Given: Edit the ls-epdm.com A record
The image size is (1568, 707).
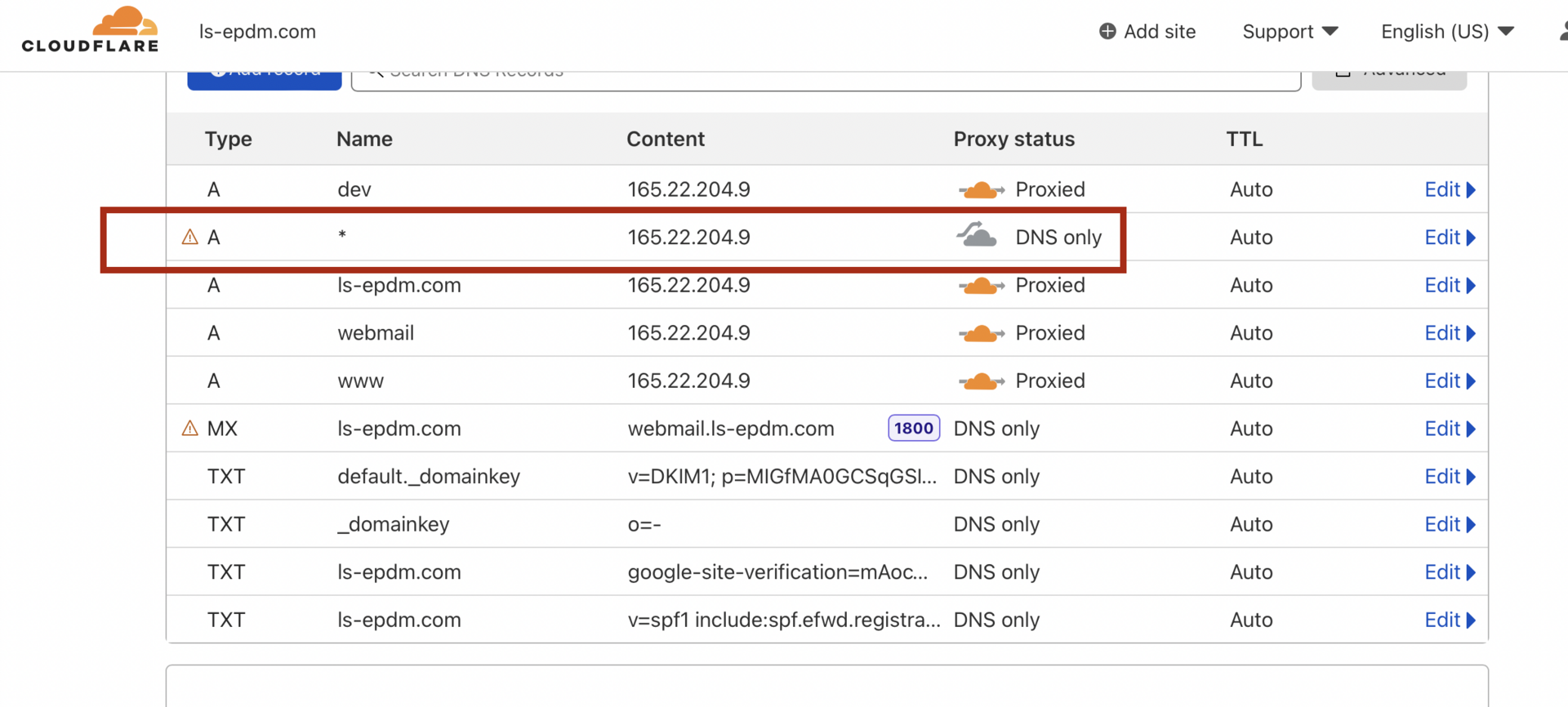Looking at the screenshot, I should click(1450, 285).
